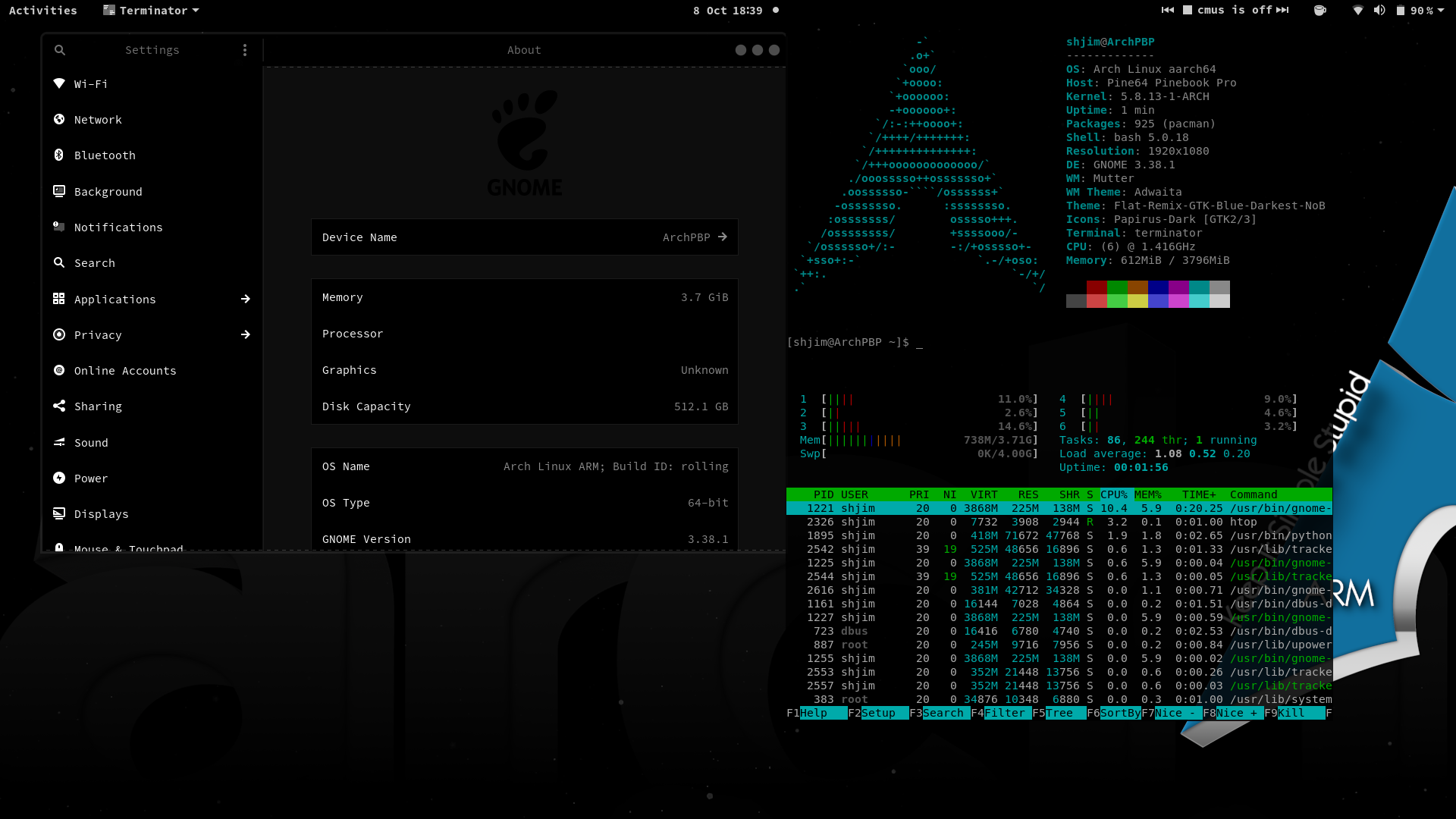Click the Wi-Fi status icon in the top bar
Screen dimensions: 1456x819
(x=1358, y=11)
